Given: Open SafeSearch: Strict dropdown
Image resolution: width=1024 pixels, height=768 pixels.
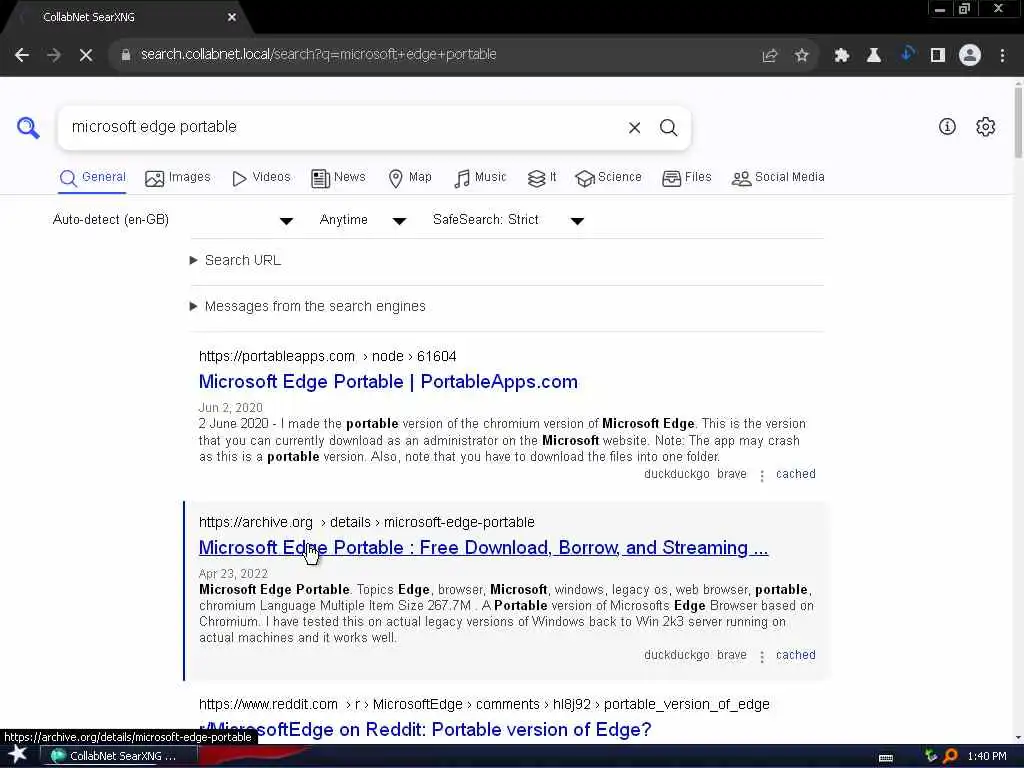Looking at the screenshot, I should coord(508,220).
